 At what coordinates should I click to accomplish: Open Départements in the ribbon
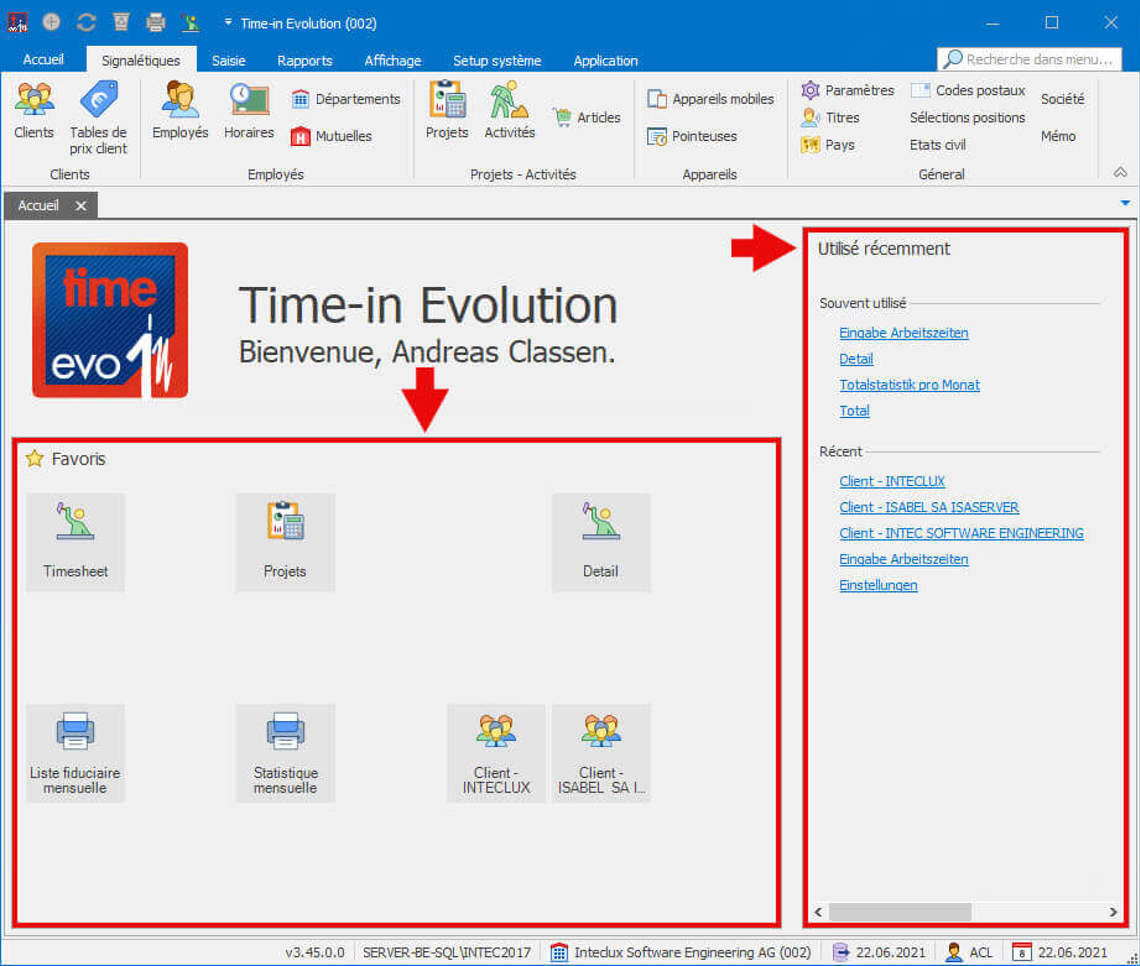point(346,99)
